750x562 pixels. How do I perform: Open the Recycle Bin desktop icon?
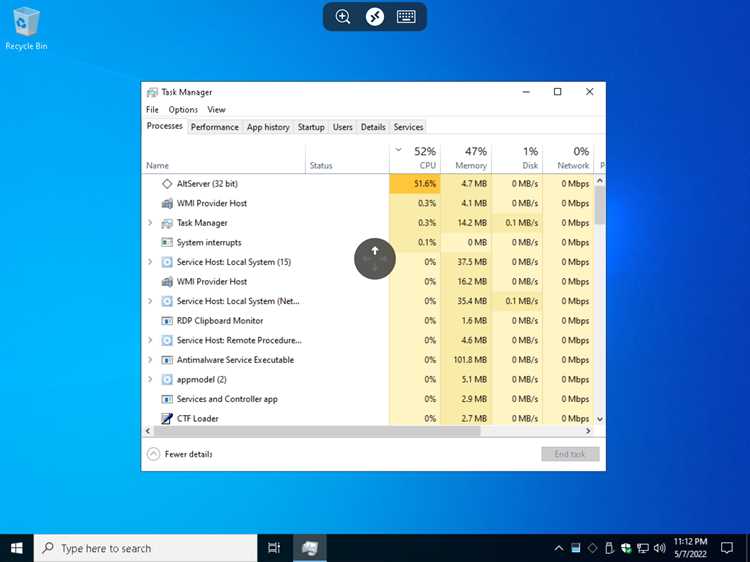point(26,29)
